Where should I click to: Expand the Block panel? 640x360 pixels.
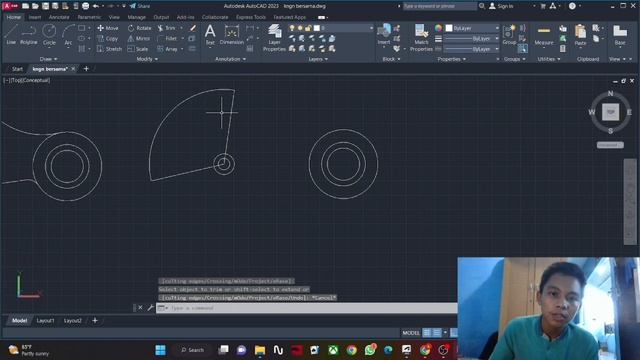click(x=391, y=59)
